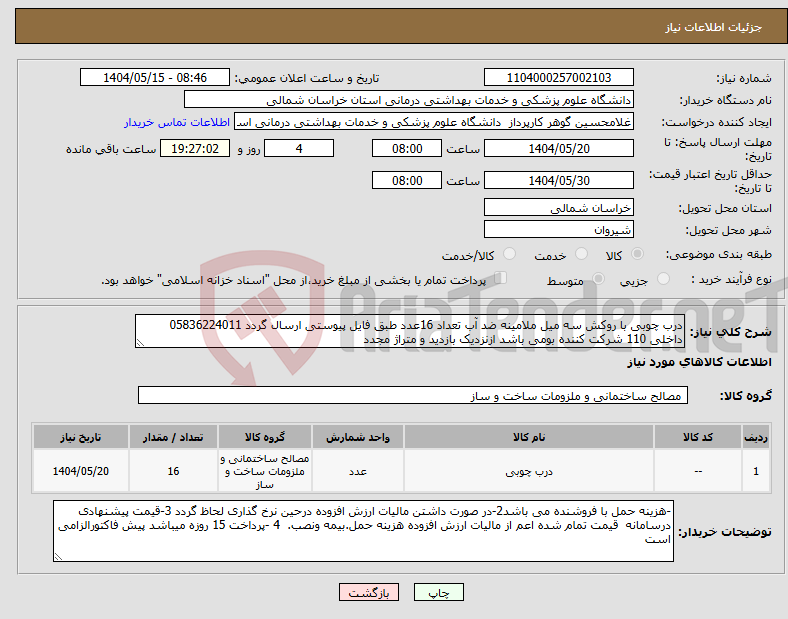Click the resize handle of description box
This screenshot has height=619, width=788.
140,343
